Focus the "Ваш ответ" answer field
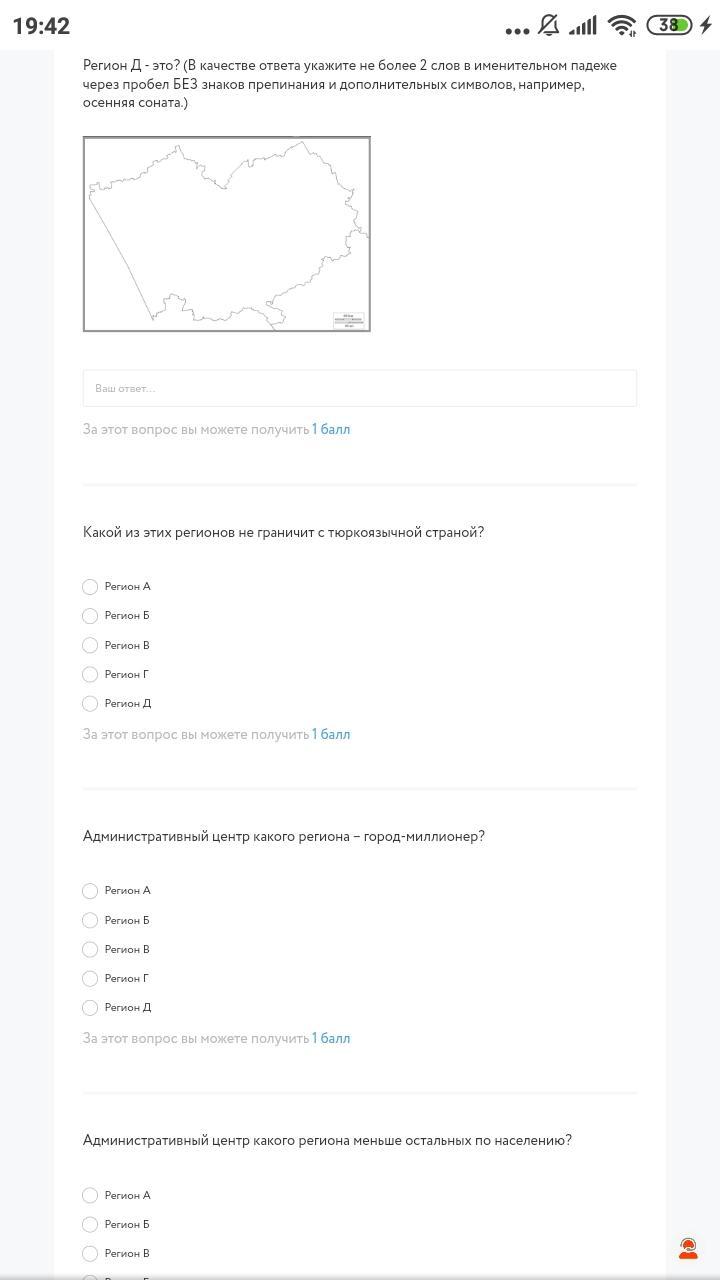This screenshot has height=1280, width=720. 360,388
